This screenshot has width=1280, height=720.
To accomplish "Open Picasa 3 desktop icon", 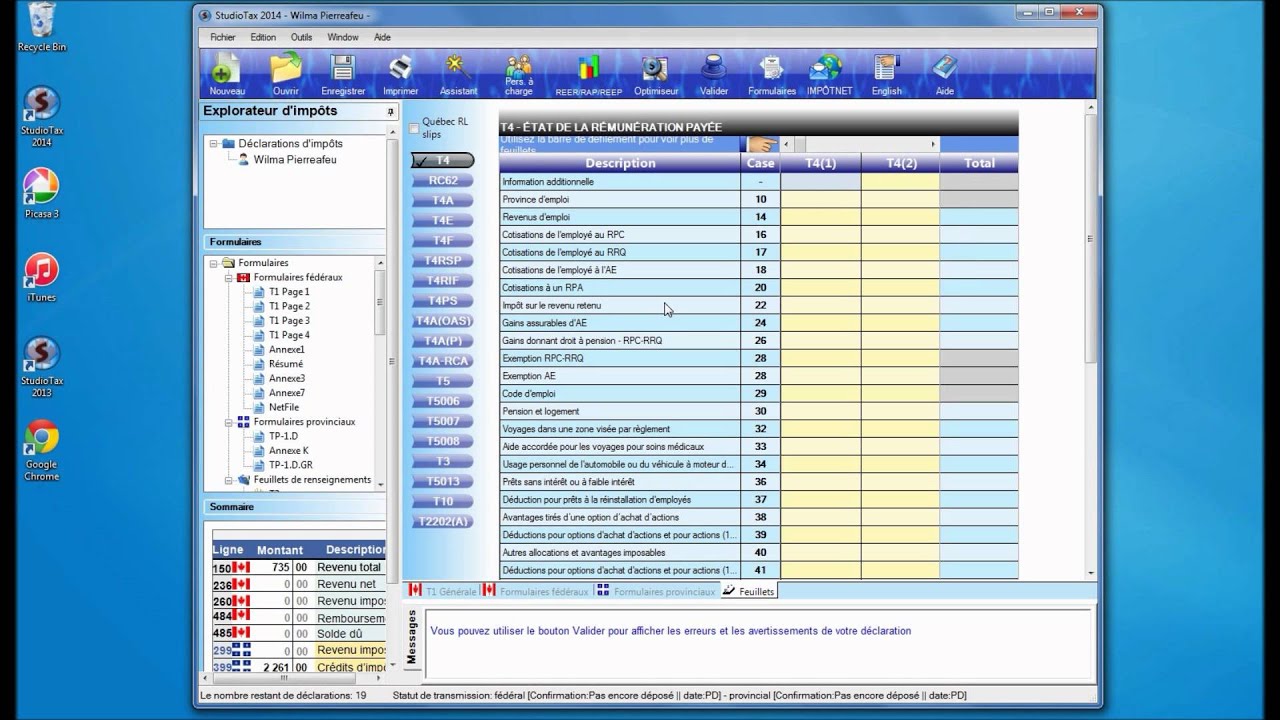I will tap(42, 193).
